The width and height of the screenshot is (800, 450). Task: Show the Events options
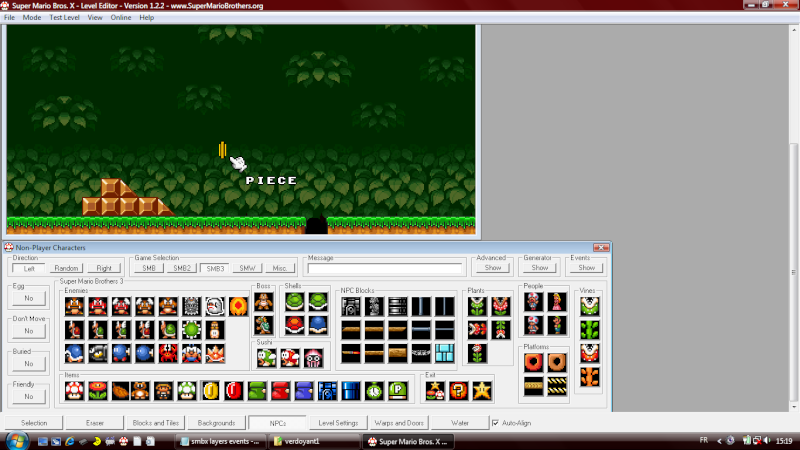pos(586,268)
